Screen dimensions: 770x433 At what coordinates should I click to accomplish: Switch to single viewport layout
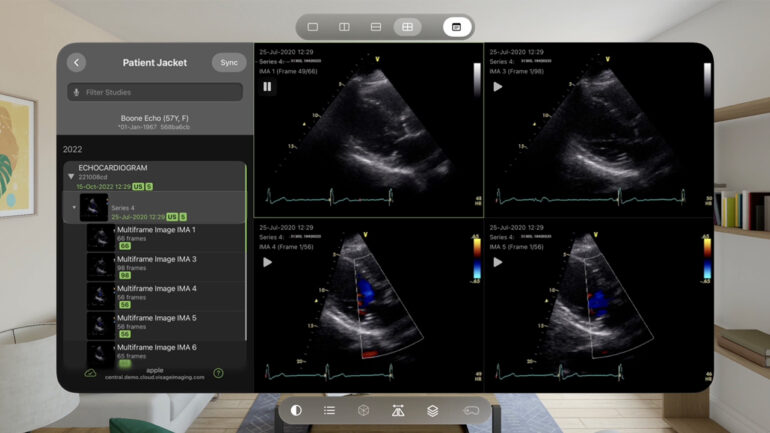pos(313,27)
